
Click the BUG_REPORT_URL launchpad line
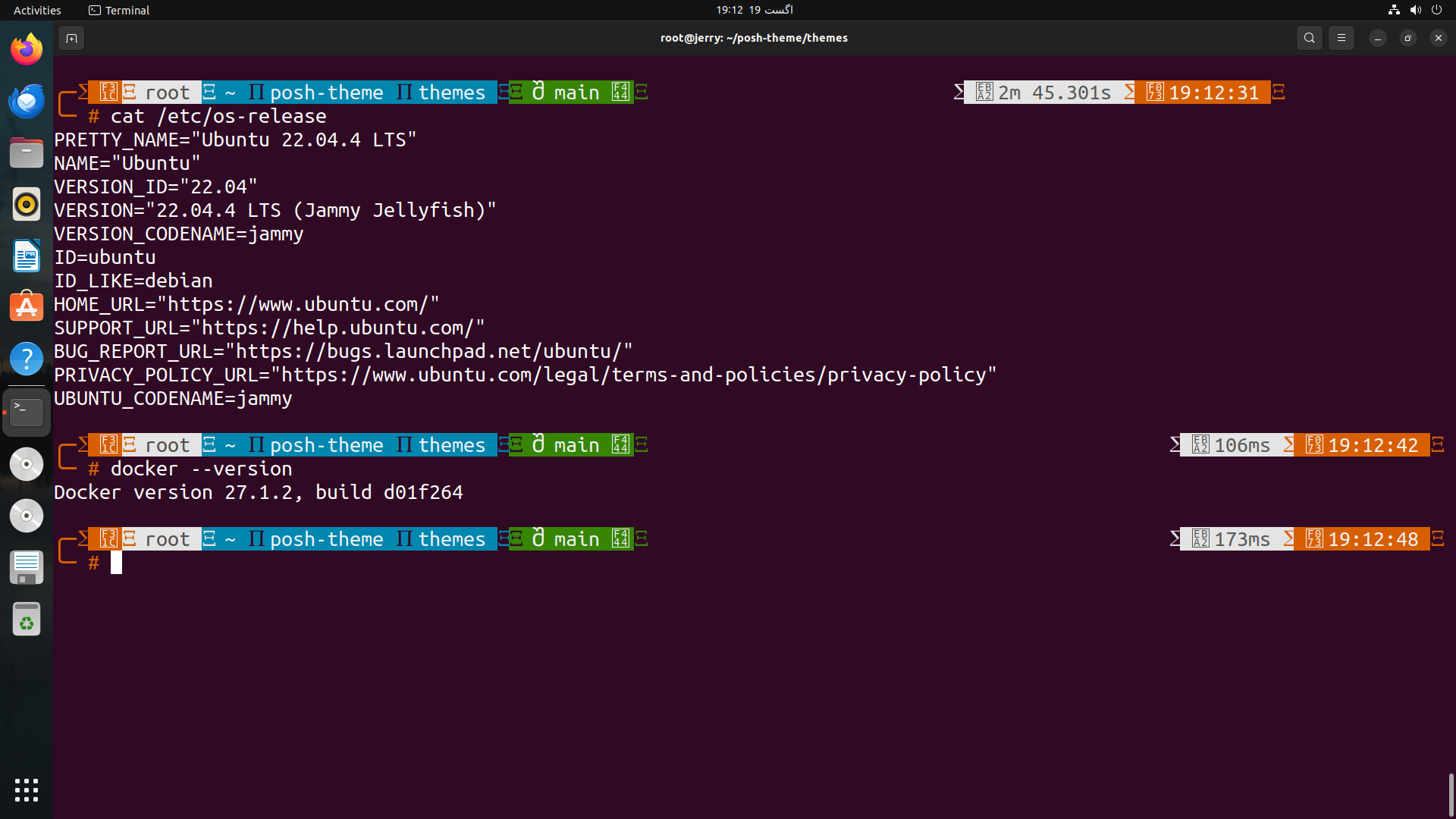click(344, 351)
